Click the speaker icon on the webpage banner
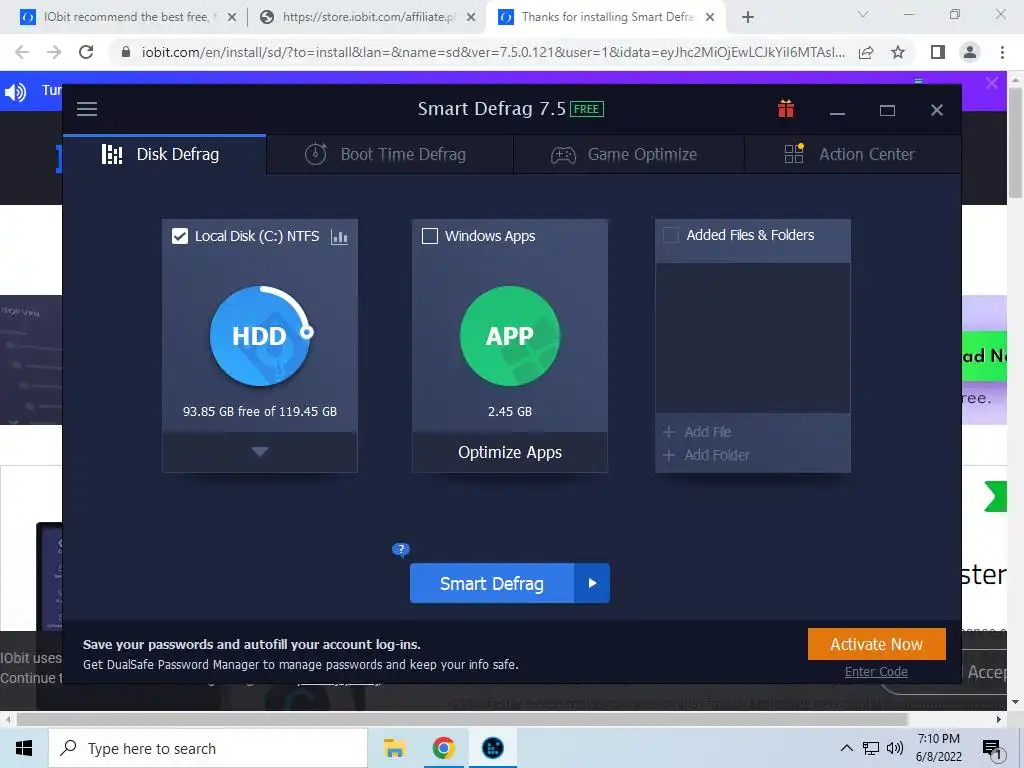Image resolution: width=1024 pixels, height=768 pixels. coord(15,91)
